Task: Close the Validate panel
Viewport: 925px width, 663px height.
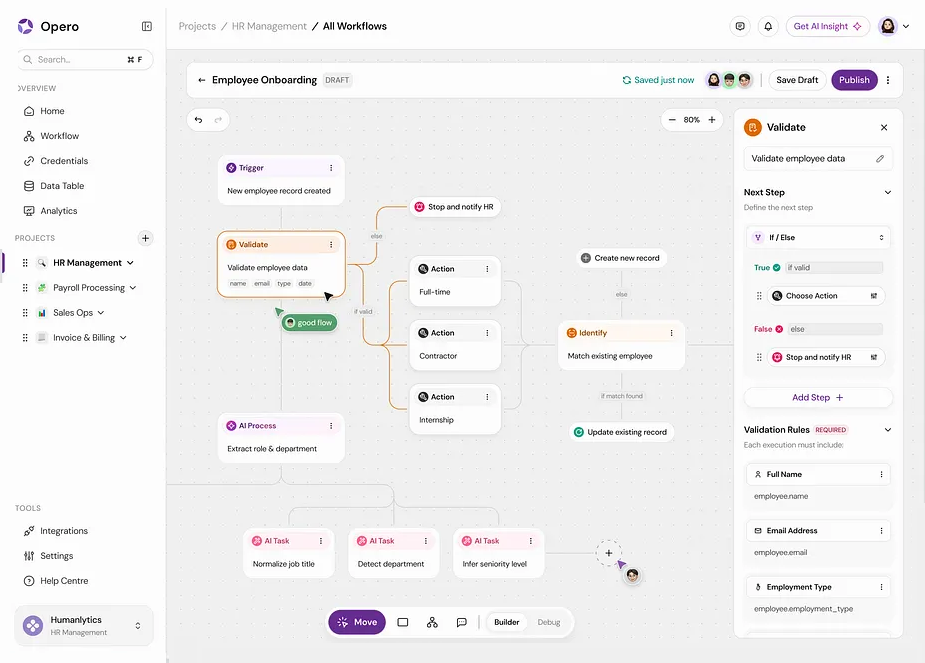Action: coord(884,127)
